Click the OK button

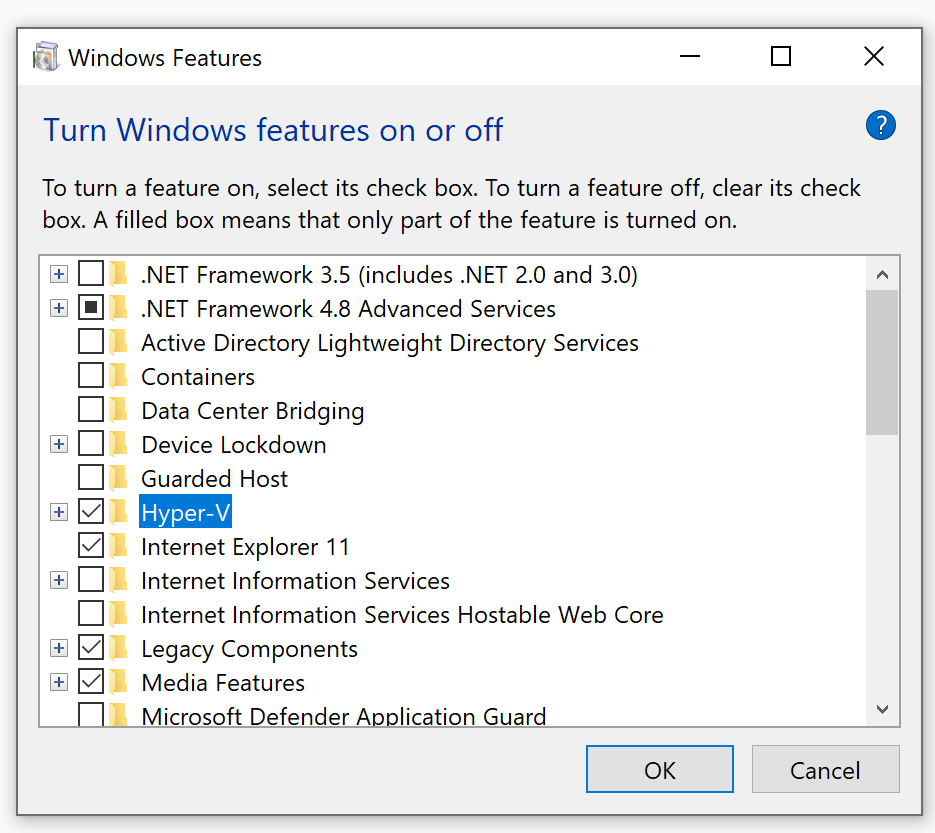(659, 769)
